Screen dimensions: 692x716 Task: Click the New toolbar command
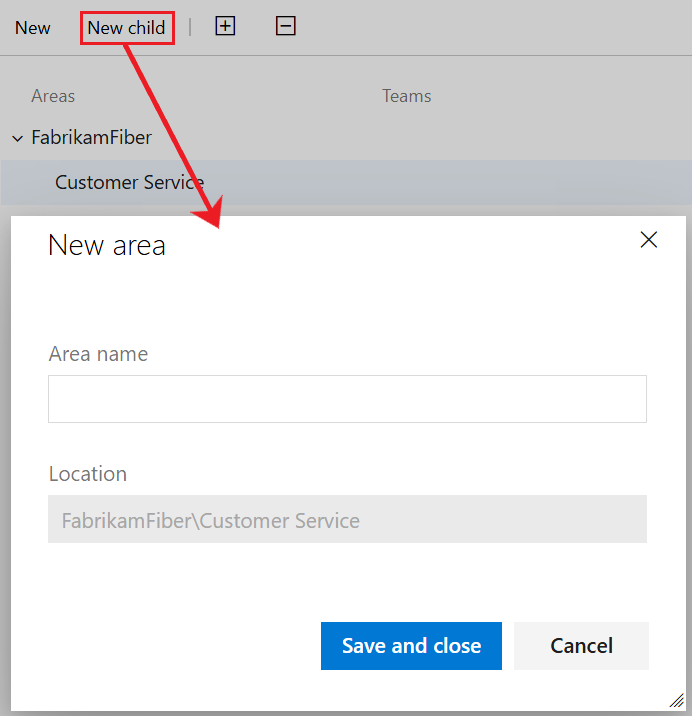click(x=32, y=28)
